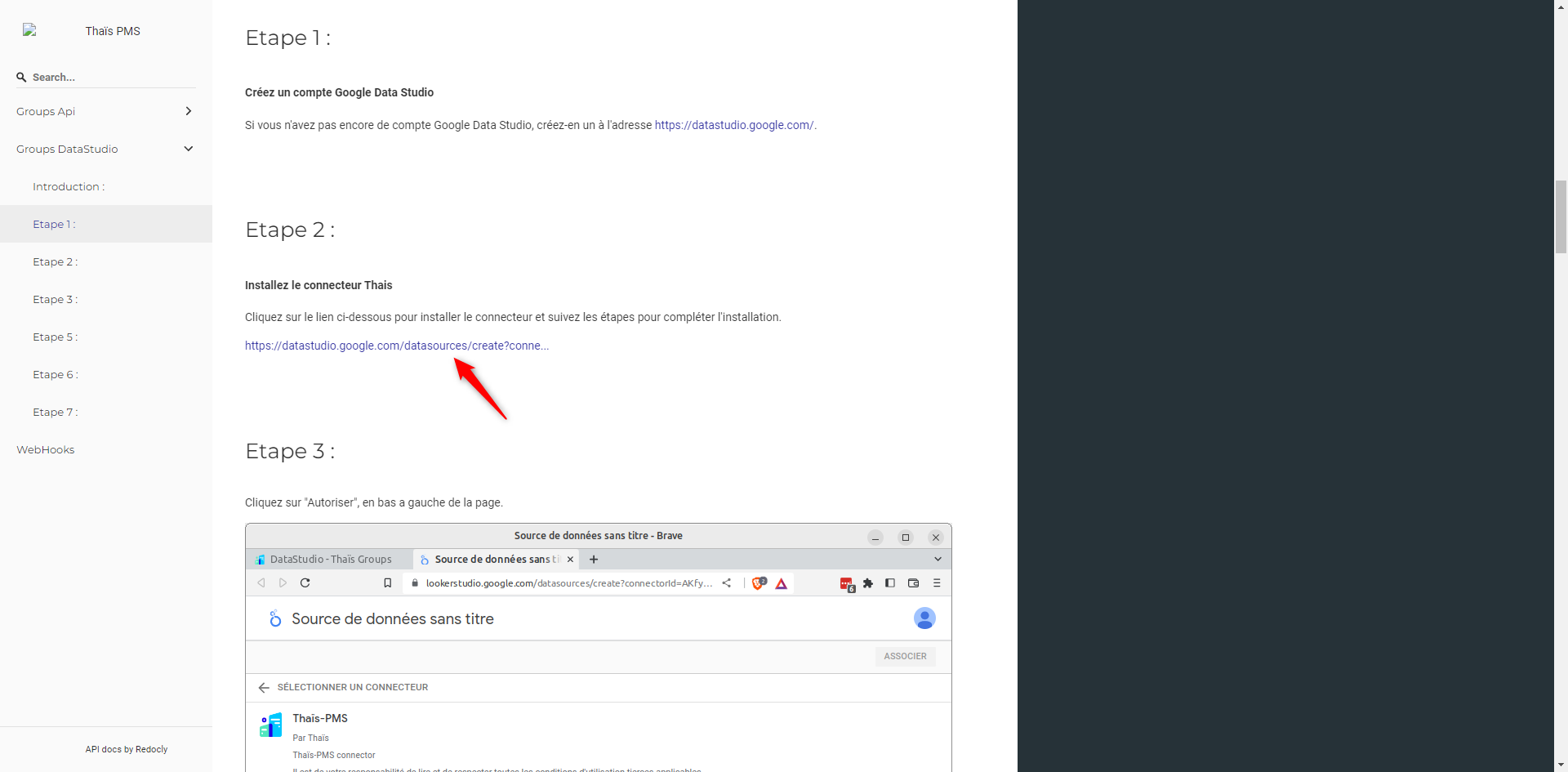The image size is (1568, 772).
Task: Click the scrollbar down arrow
Action: (1561, 765)
